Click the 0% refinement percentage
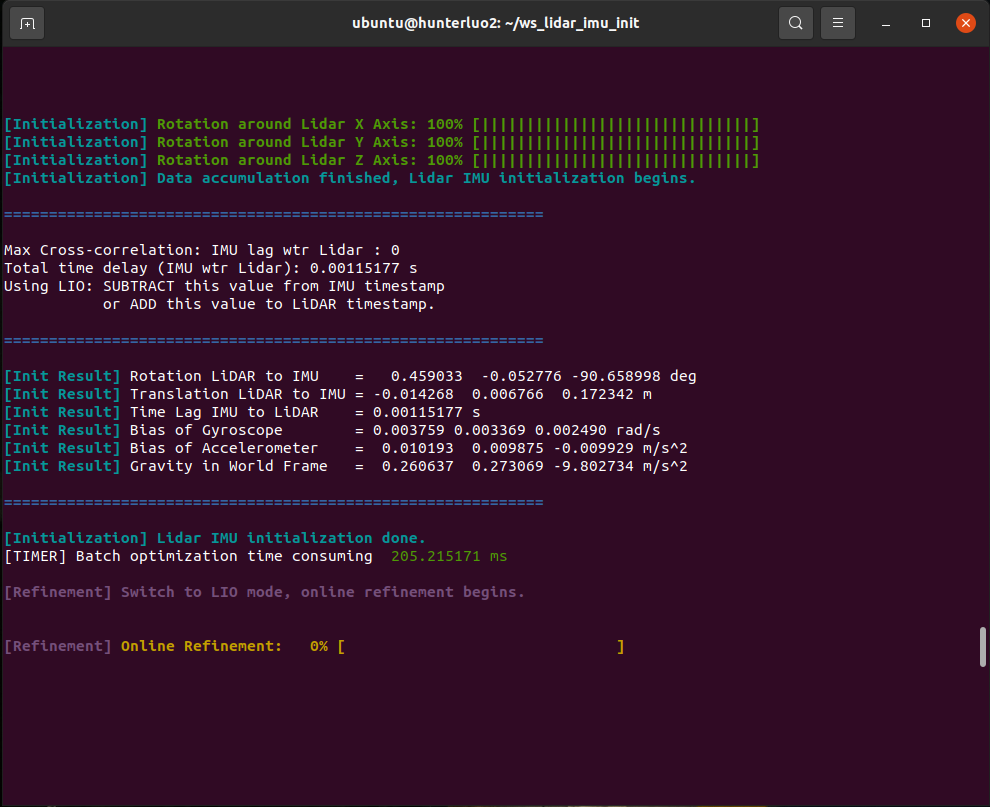This screenshot has height=807, width=990. pos(319,647)
